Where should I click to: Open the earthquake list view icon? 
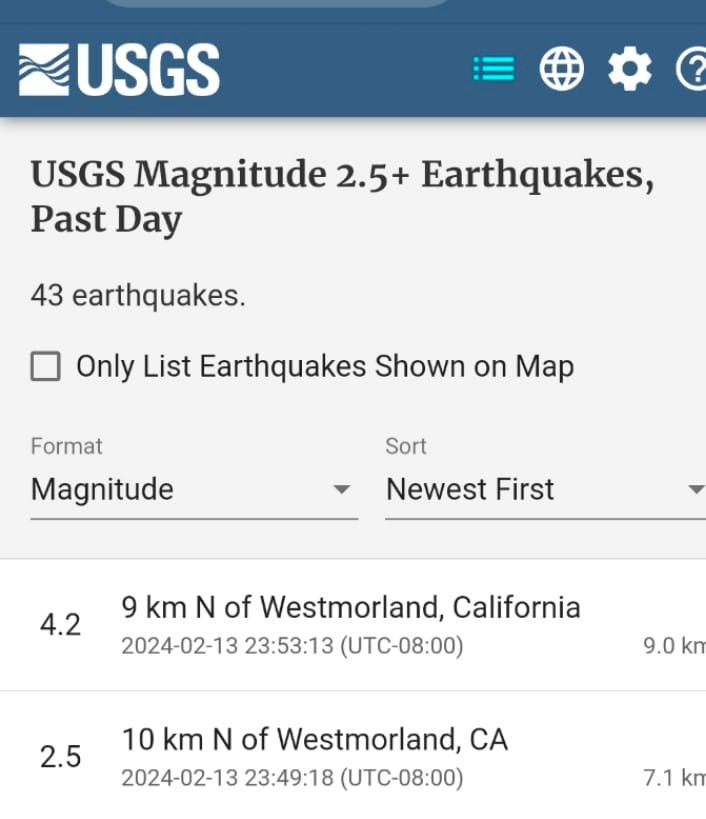coord(493,68)
